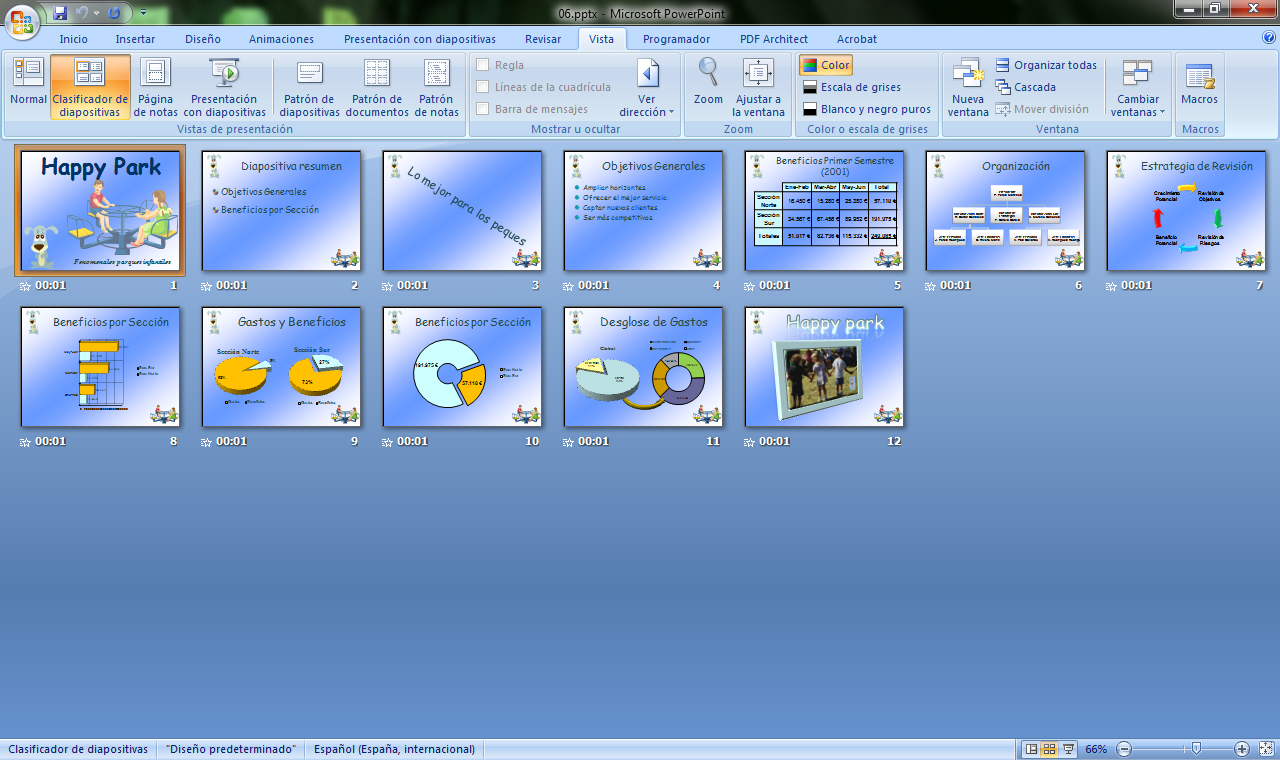Switch to the Animaciones tab
Viewport: 1280px width, 760px height.
pos(281,39)
